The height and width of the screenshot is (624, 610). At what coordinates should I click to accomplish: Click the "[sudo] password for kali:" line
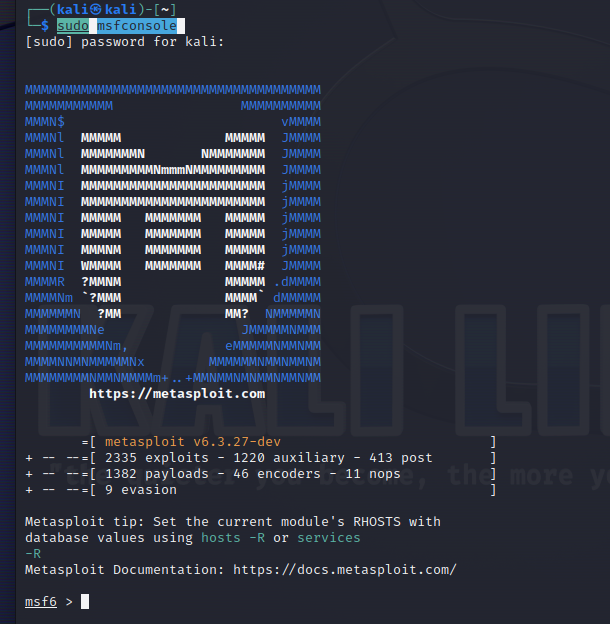point(125,41)
